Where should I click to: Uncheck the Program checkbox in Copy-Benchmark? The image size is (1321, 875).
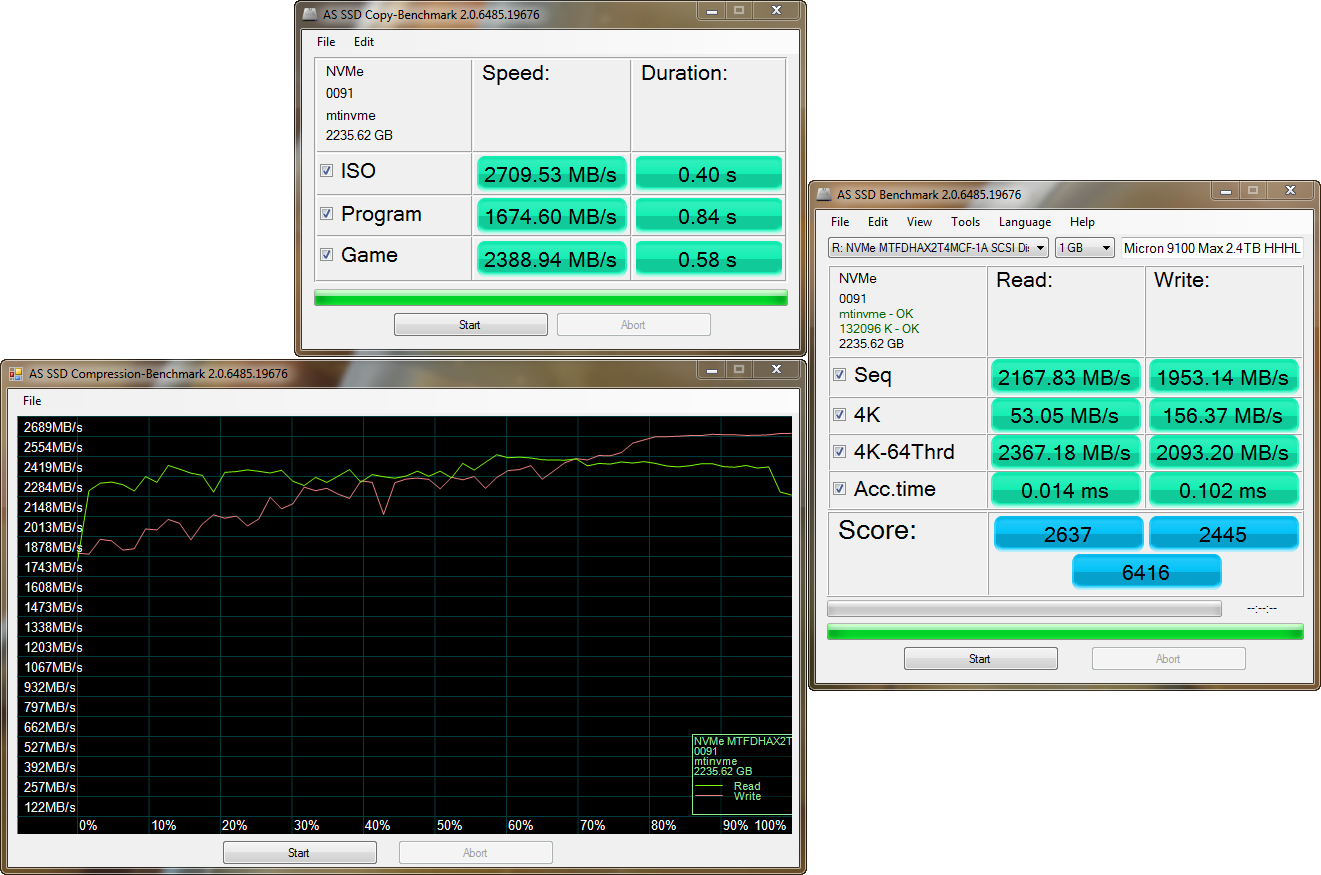click(326, 214)
